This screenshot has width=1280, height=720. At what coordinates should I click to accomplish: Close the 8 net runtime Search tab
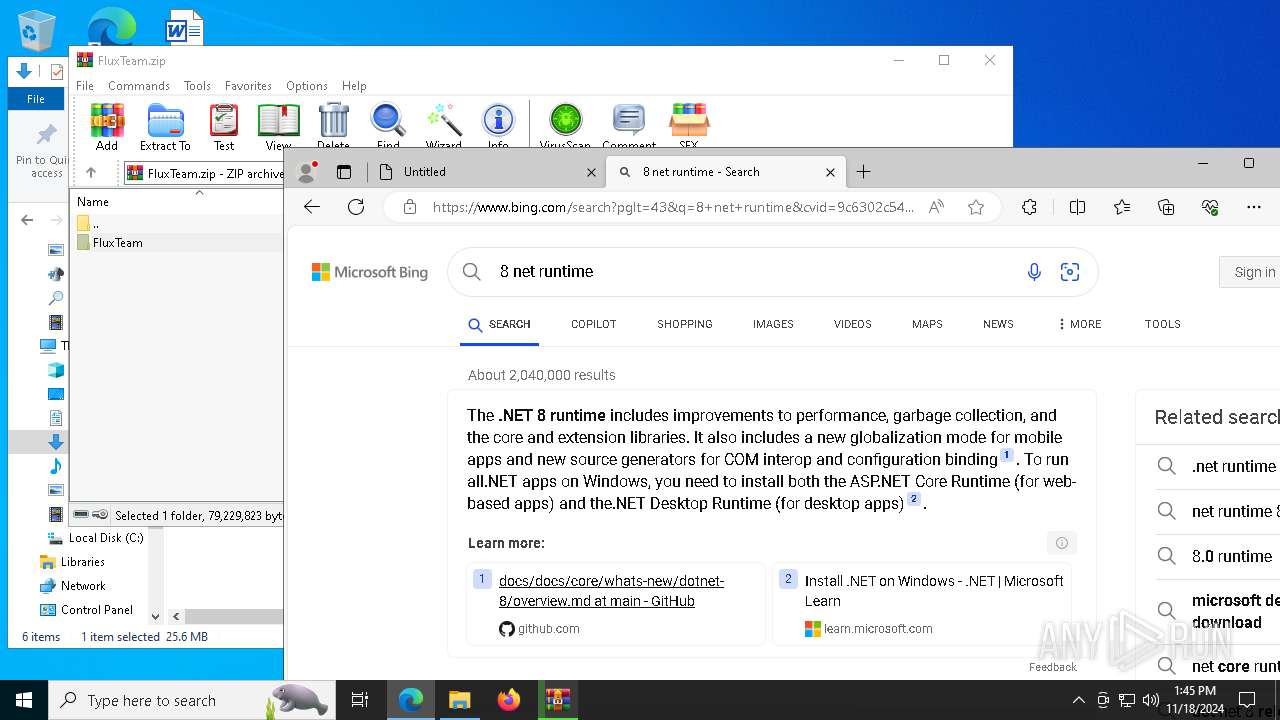tap(830, 172)
